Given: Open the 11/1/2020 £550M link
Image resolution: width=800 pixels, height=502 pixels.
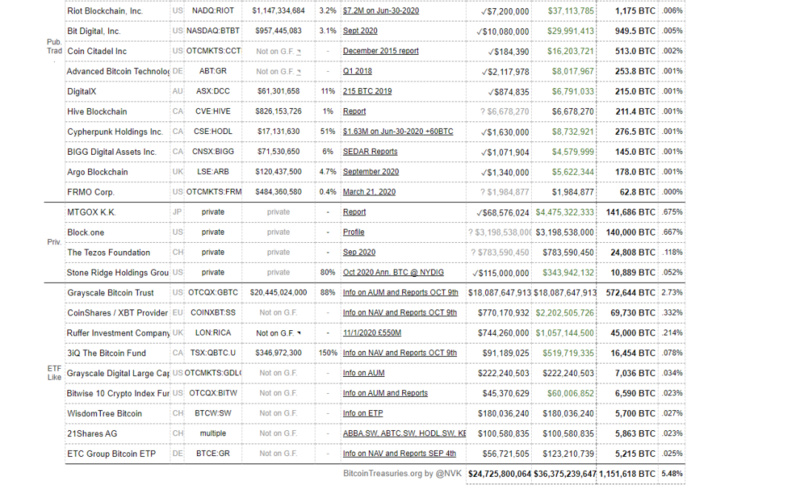Looking at the screenshot, I should [x=372, y=333].
